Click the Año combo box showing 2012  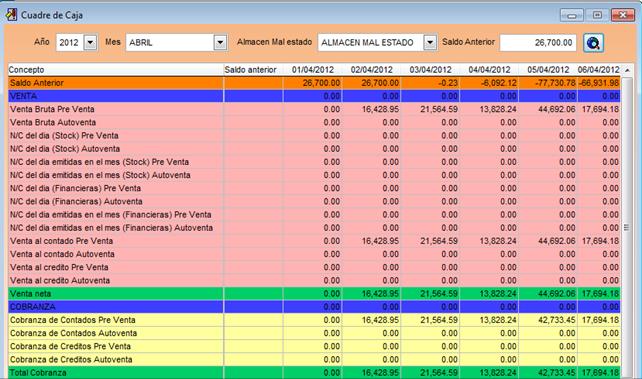77,42
